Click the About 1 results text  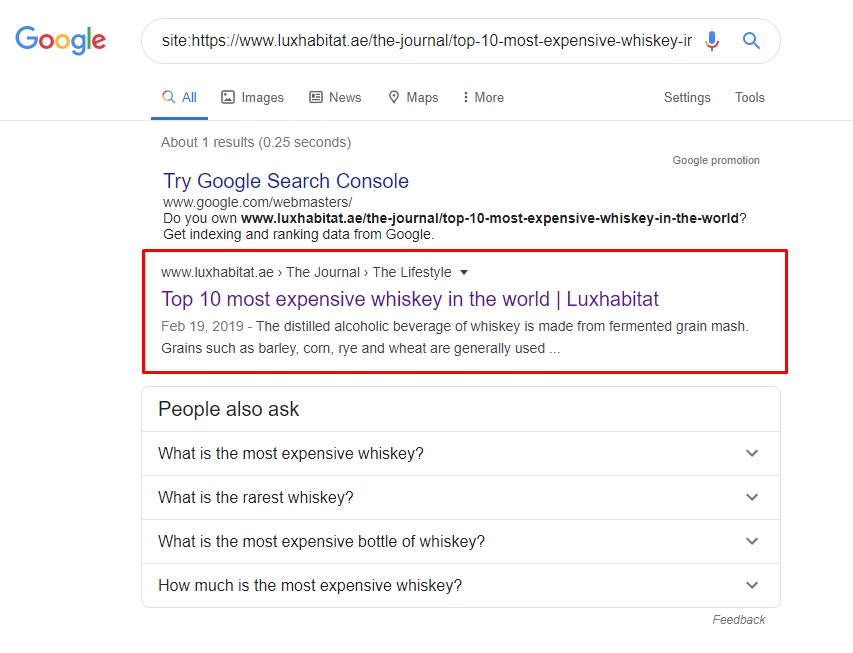256,143
